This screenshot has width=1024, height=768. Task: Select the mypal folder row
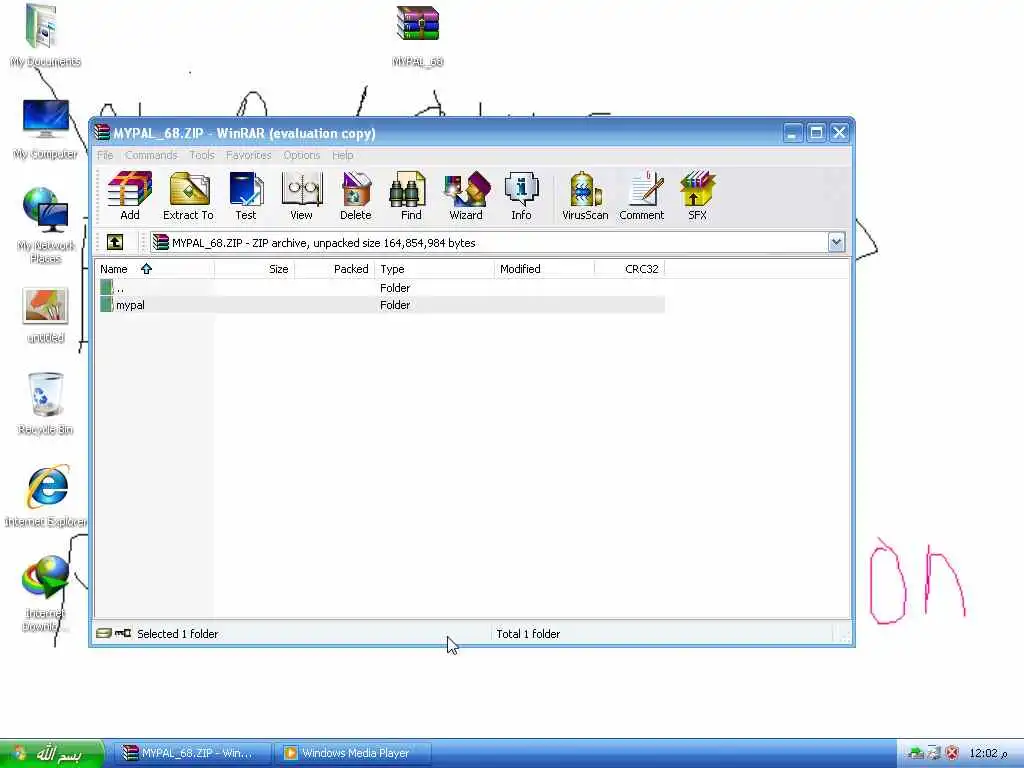[x=381, y=305]
